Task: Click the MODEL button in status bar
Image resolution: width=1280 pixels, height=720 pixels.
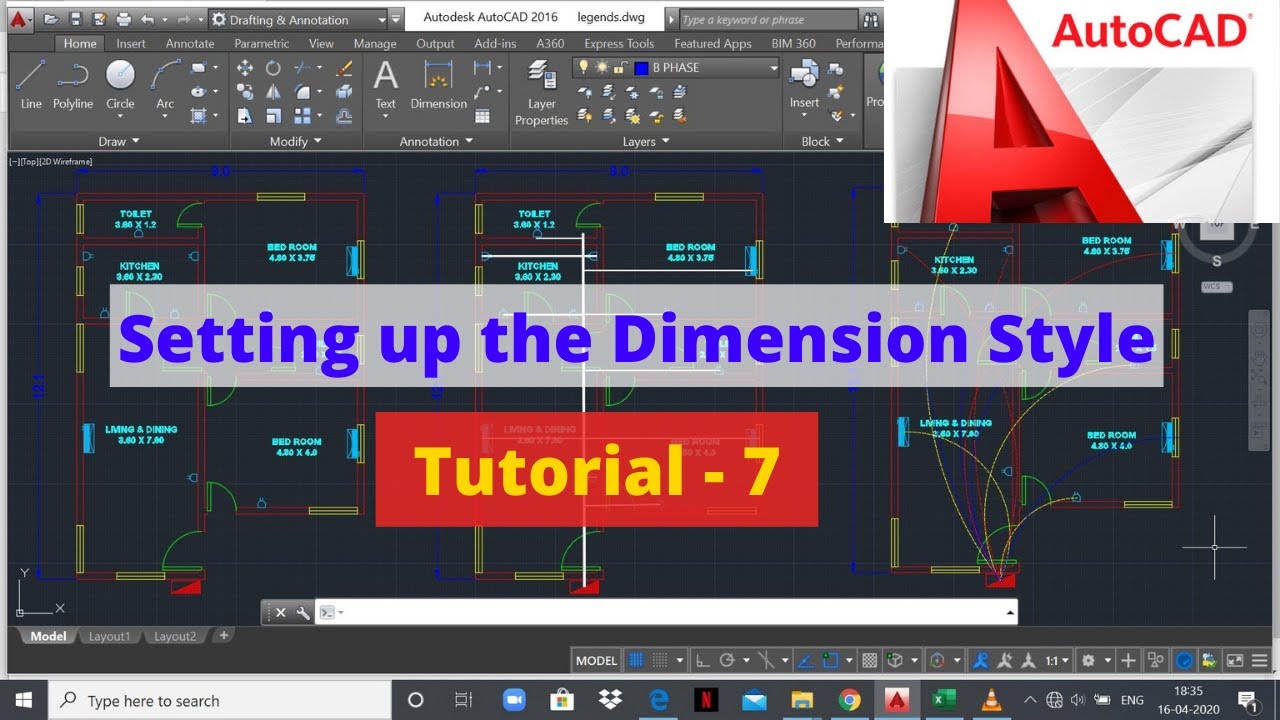Action: pos(597,660)
